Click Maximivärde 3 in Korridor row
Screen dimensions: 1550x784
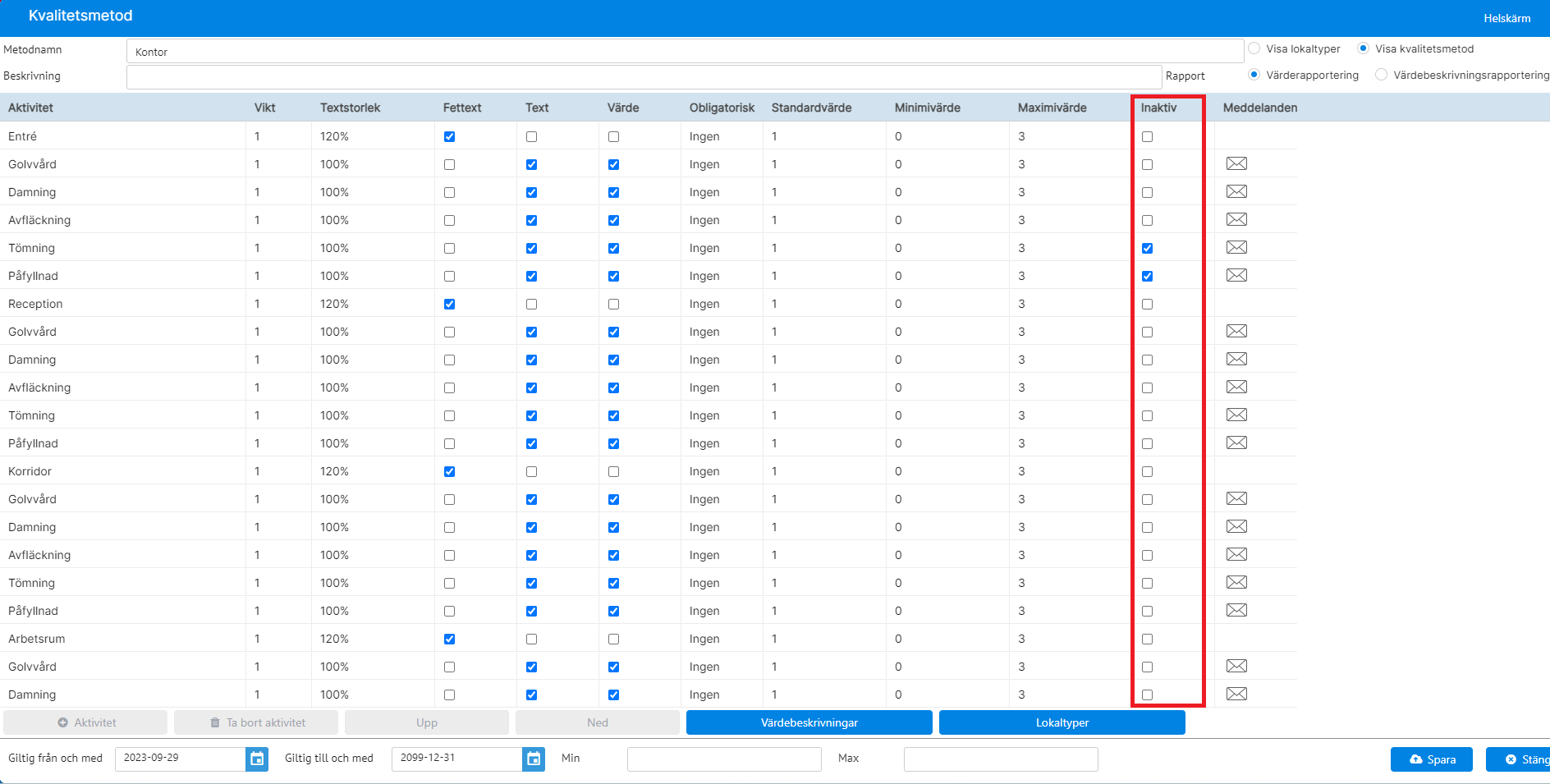(1021, 471)
